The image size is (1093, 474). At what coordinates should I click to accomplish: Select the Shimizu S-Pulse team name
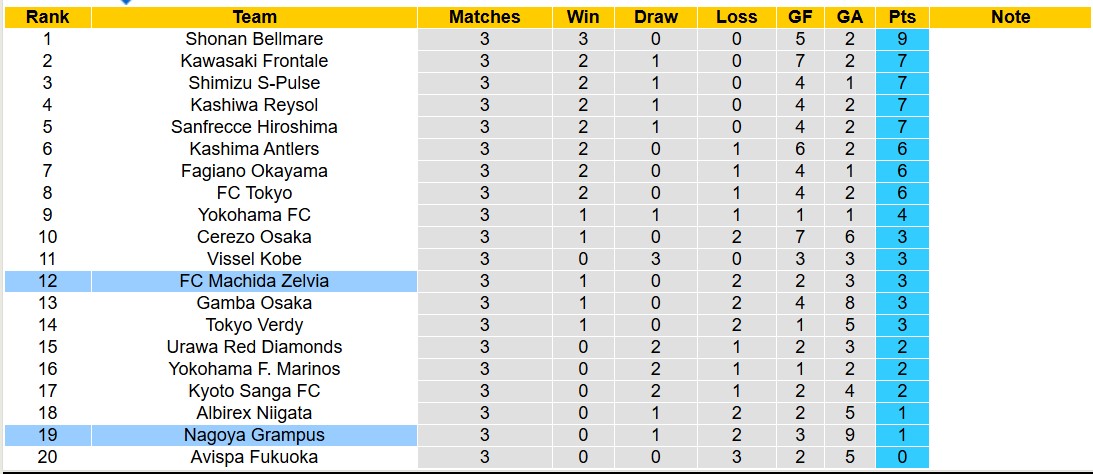tap(254, 83)
